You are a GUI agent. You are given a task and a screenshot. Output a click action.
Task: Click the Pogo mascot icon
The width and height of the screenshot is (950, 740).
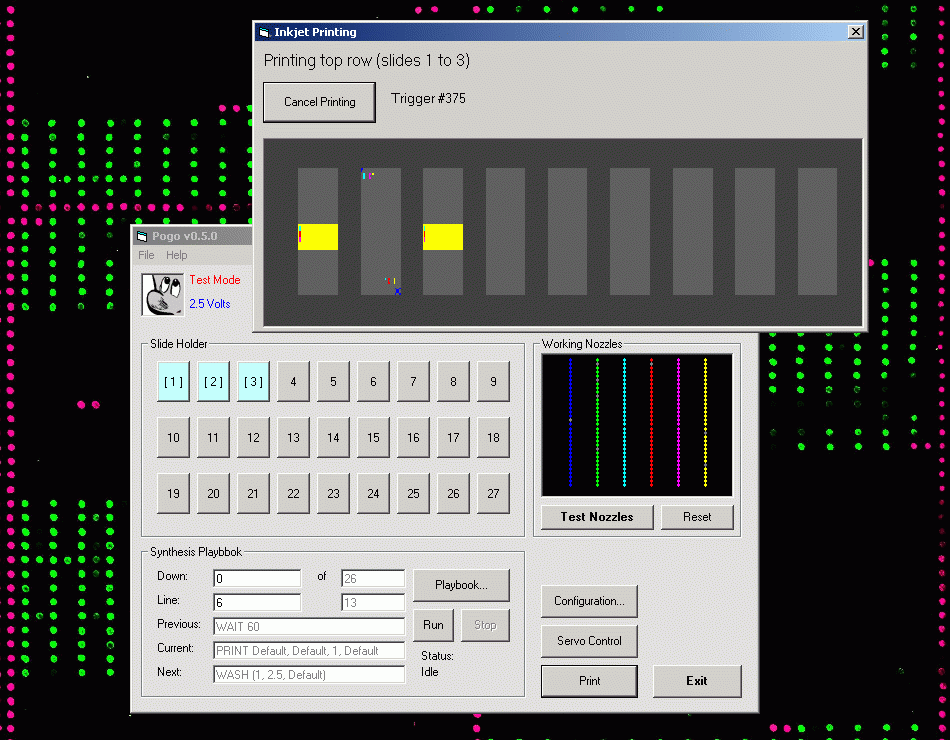[x=162, y=295]
